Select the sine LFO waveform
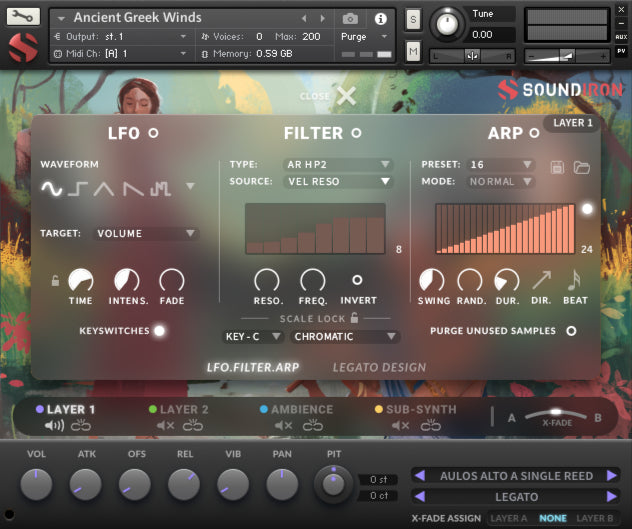This screenshot has height=529, width=632. (x=51, y=187)
